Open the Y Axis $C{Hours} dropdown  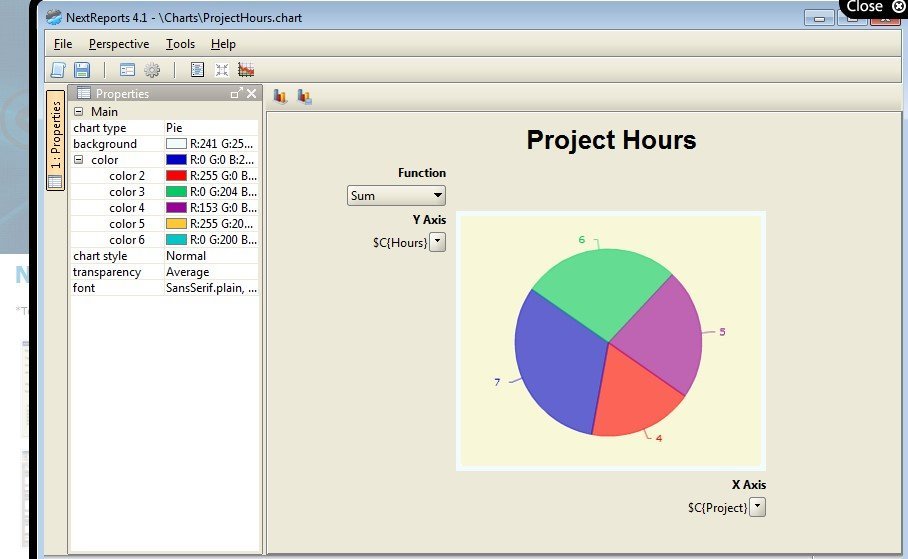click(437, 242)
